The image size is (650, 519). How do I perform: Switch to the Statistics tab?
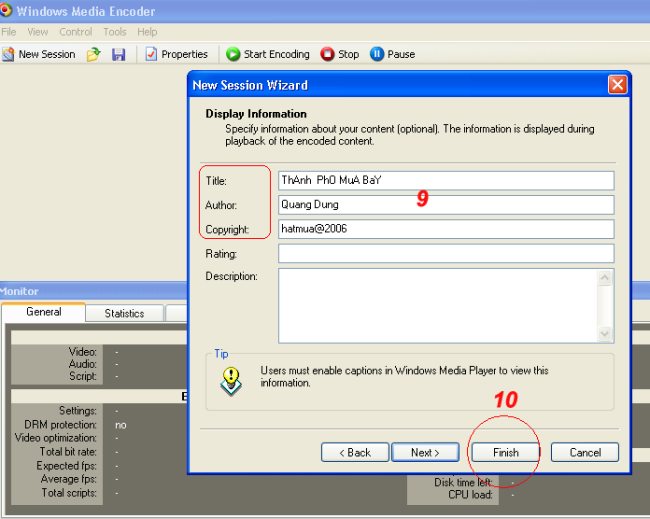(x=124, y=313)
